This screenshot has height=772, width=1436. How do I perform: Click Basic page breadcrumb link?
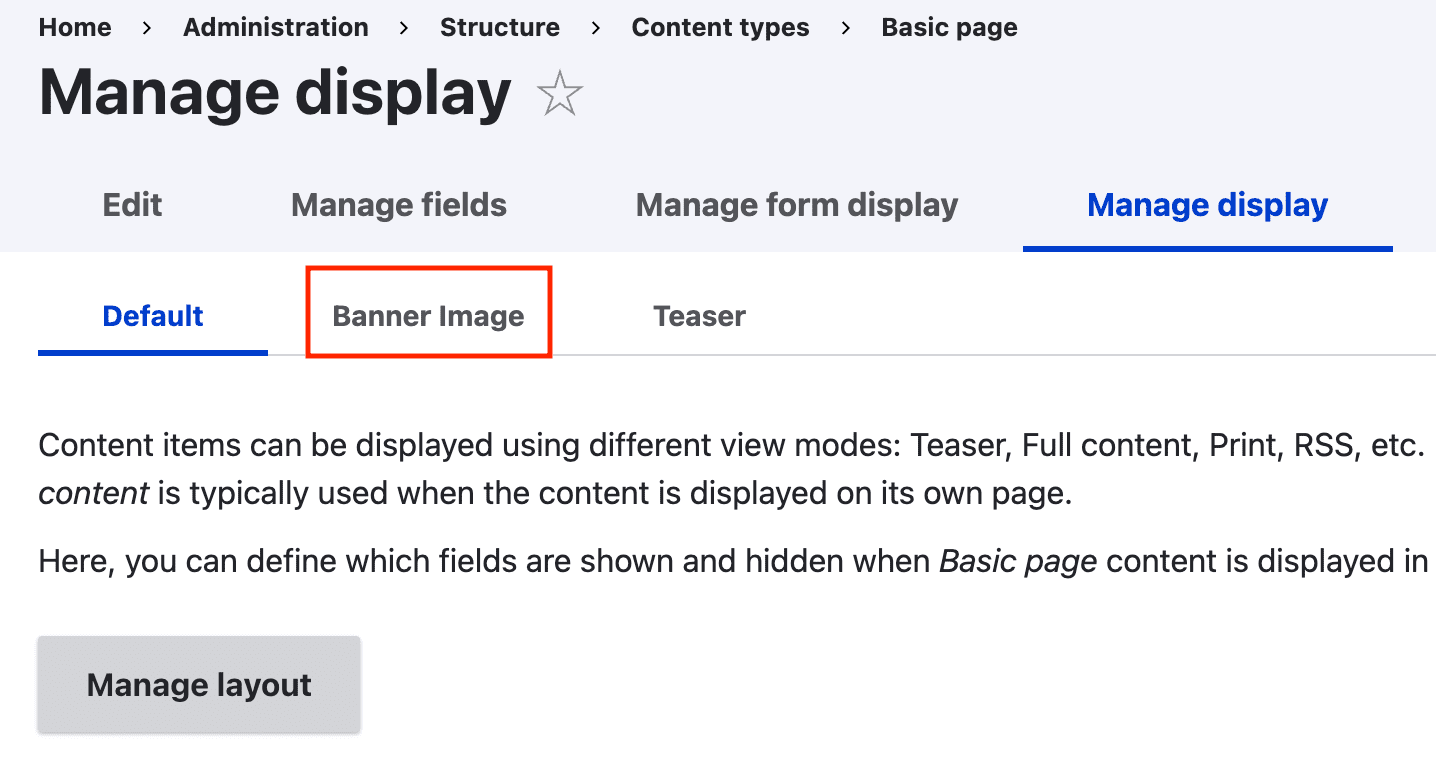(x=949, y=27)
